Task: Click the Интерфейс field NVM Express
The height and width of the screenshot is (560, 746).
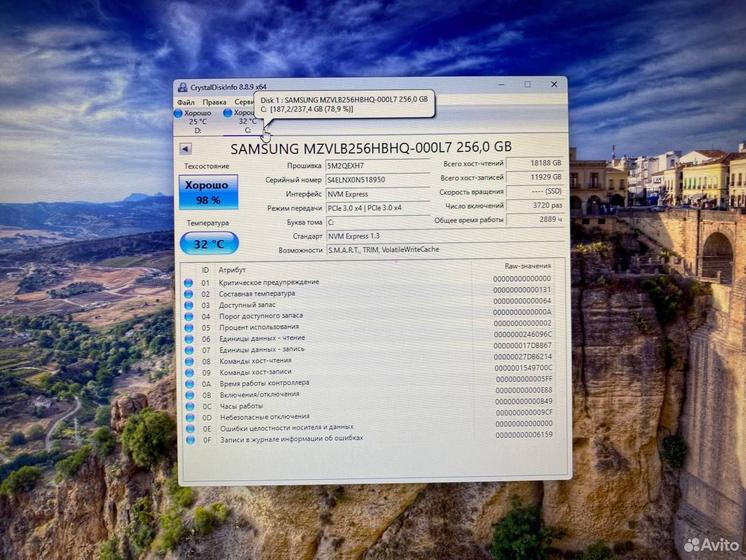Action: pos(378,194)
